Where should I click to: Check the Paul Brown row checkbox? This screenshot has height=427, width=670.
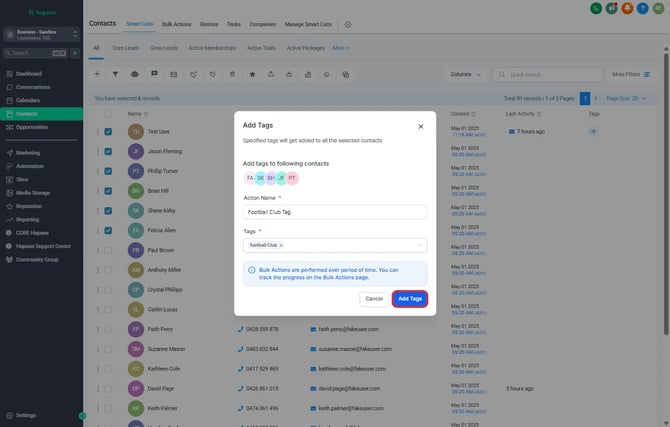[x=108, y=250]
